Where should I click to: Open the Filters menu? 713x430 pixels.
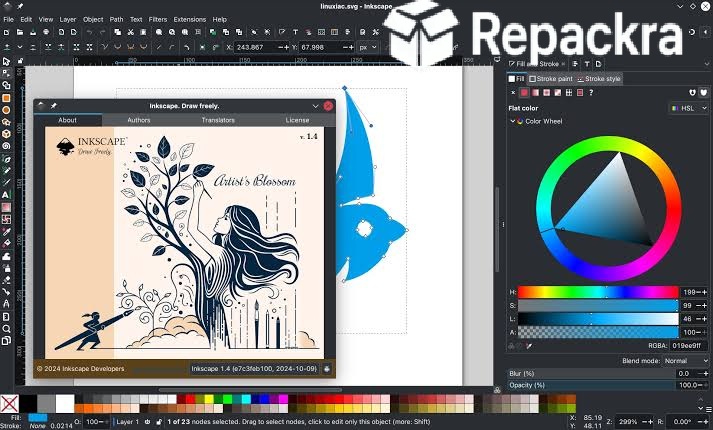158,20
